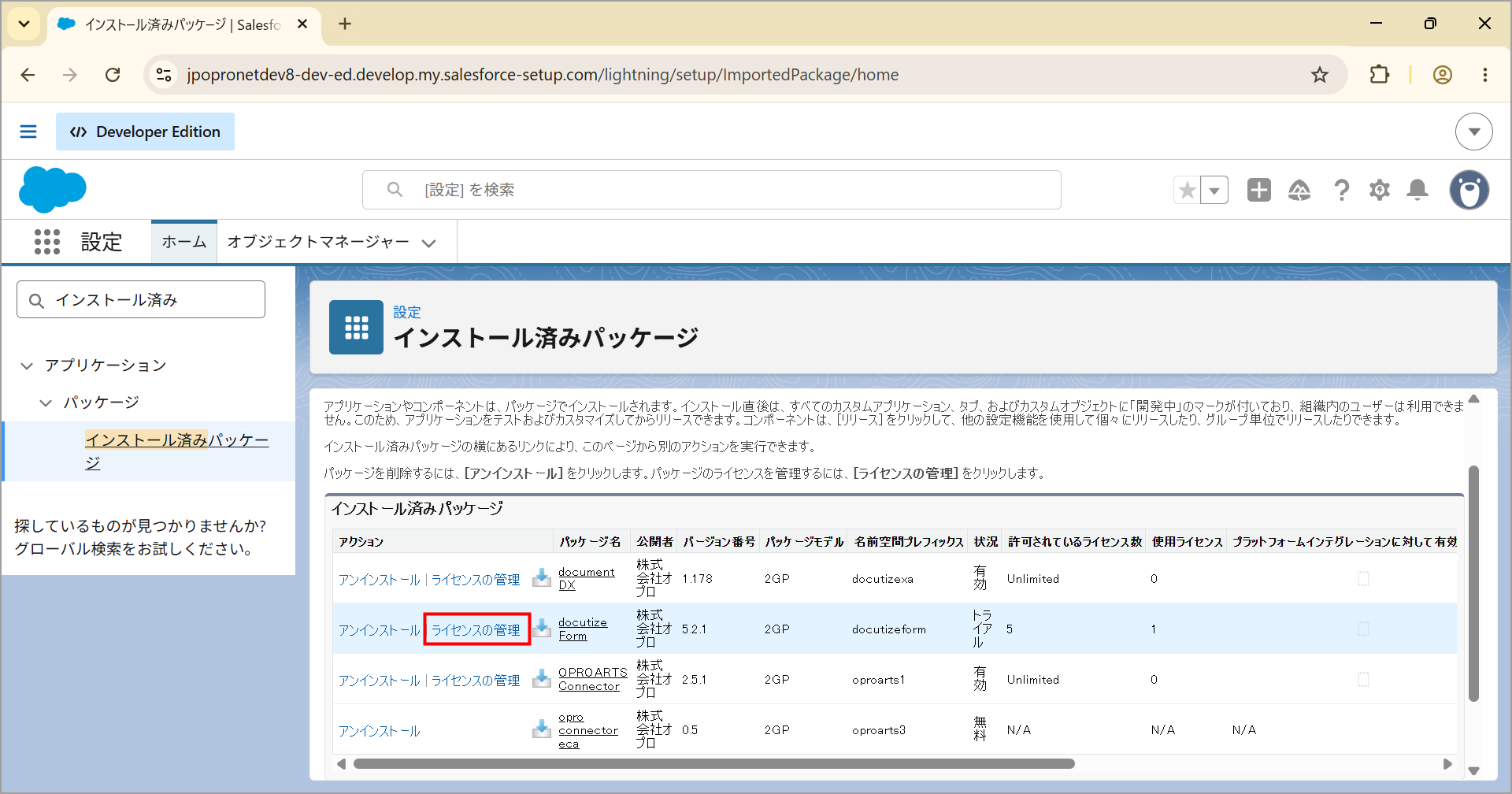This screenshot has height=794, width=1512.
Task: Click the Developer Edition button
Action: (x=145, y=132)
